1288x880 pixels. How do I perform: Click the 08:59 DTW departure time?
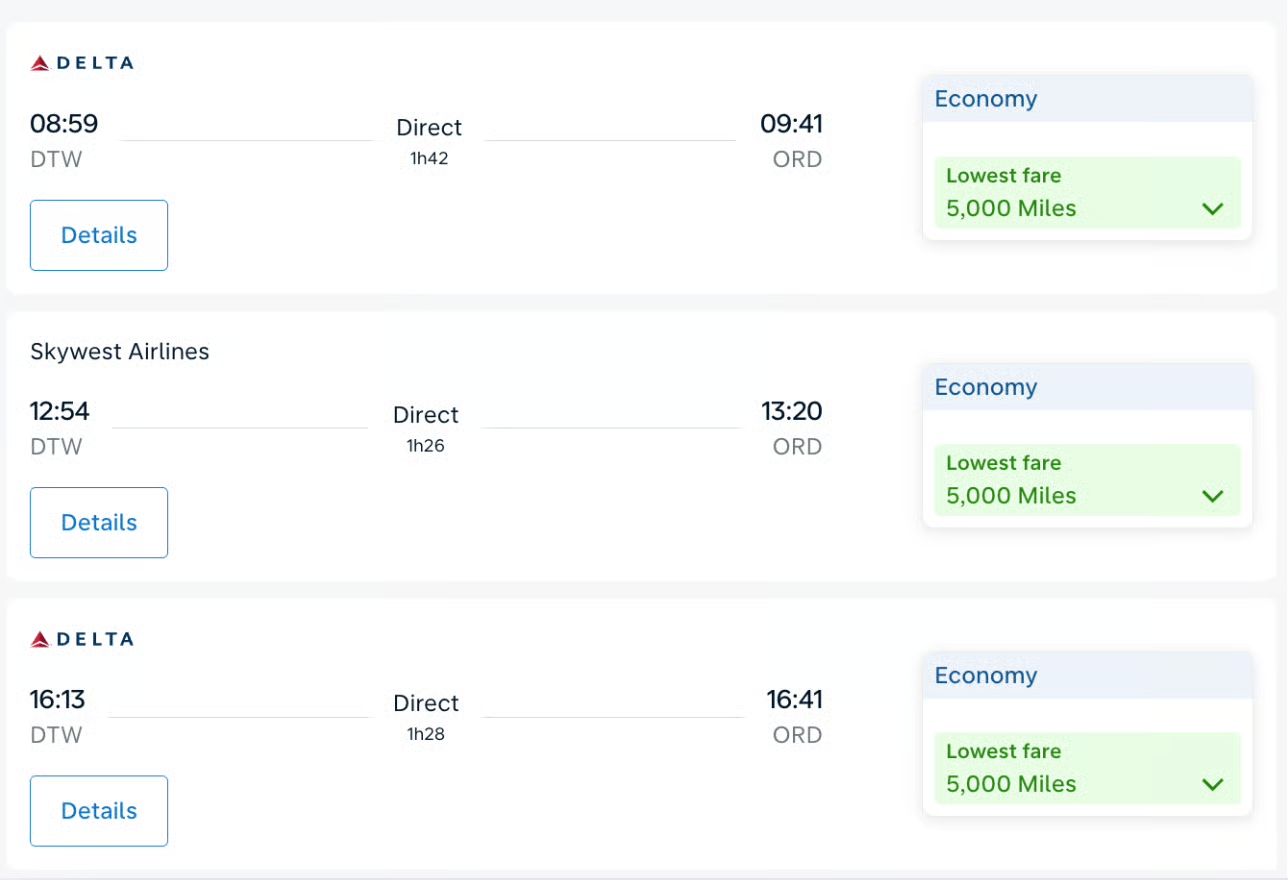click(64, 124)
